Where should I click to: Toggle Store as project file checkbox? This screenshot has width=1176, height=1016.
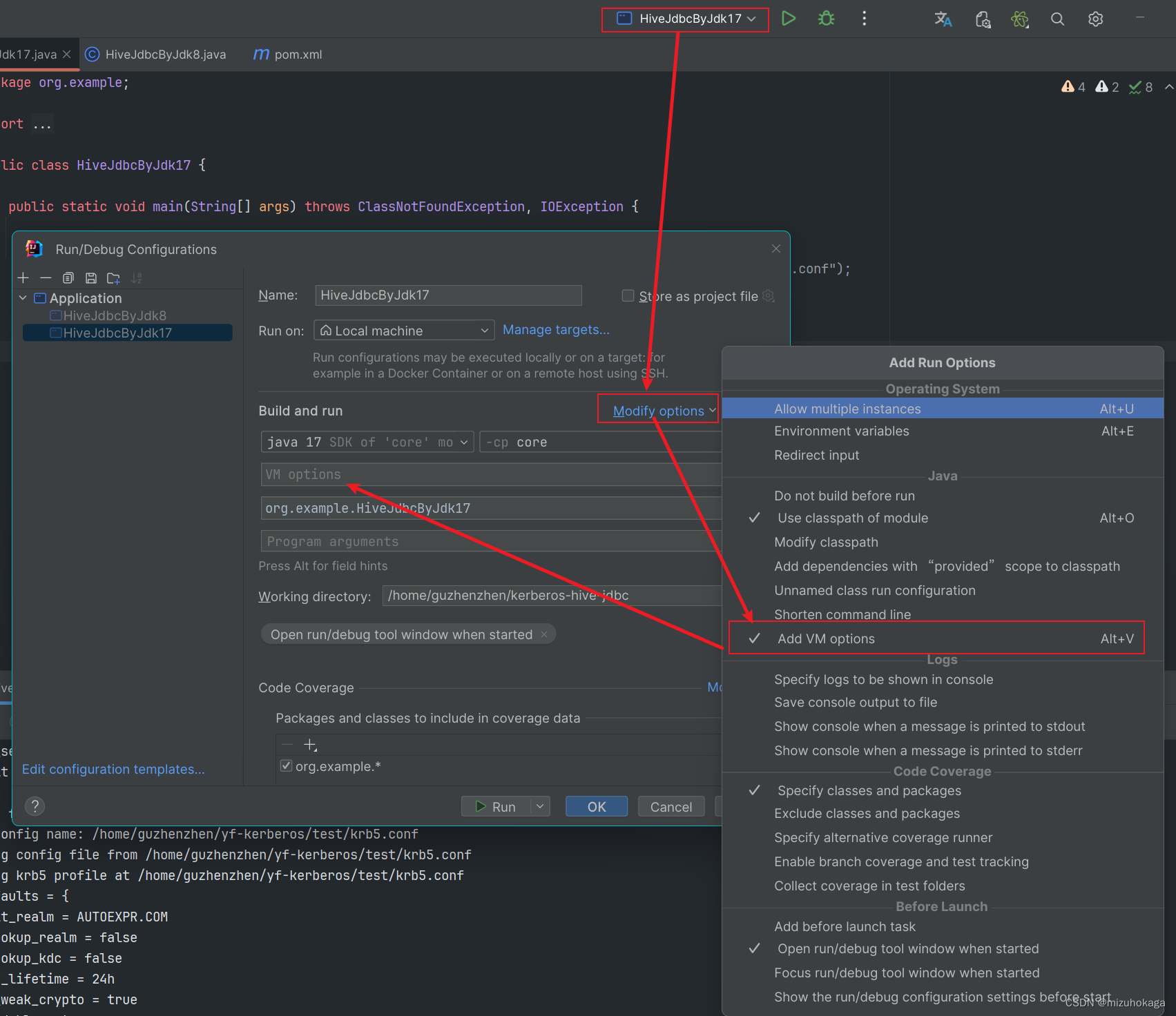click(x=628, y=295)
